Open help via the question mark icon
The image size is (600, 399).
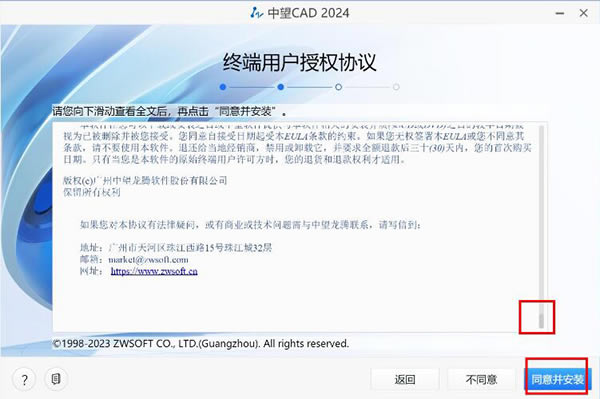tap(24, 379)
